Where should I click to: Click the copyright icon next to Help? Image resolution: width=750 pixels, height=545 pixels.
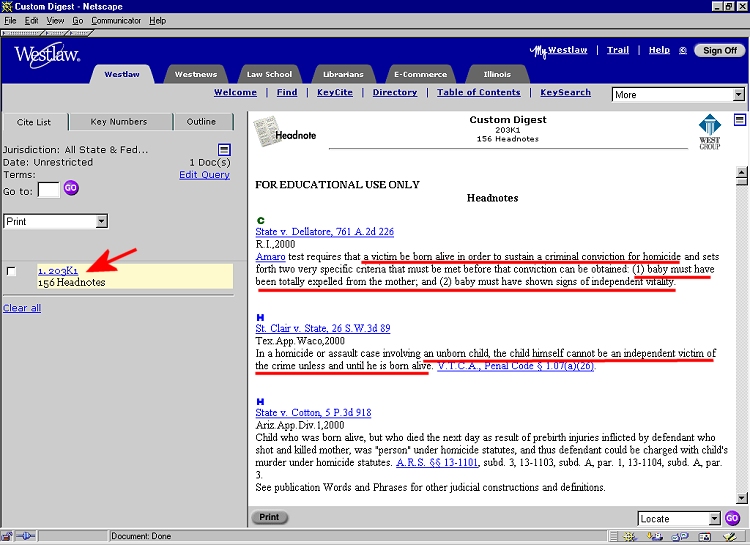[683, 50]
